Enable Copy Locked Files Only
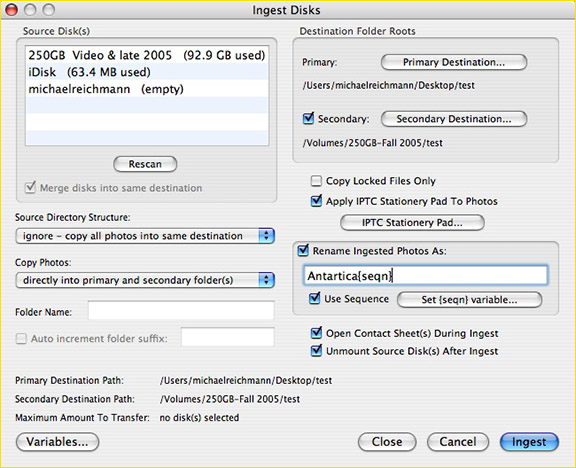 [316, 181]
